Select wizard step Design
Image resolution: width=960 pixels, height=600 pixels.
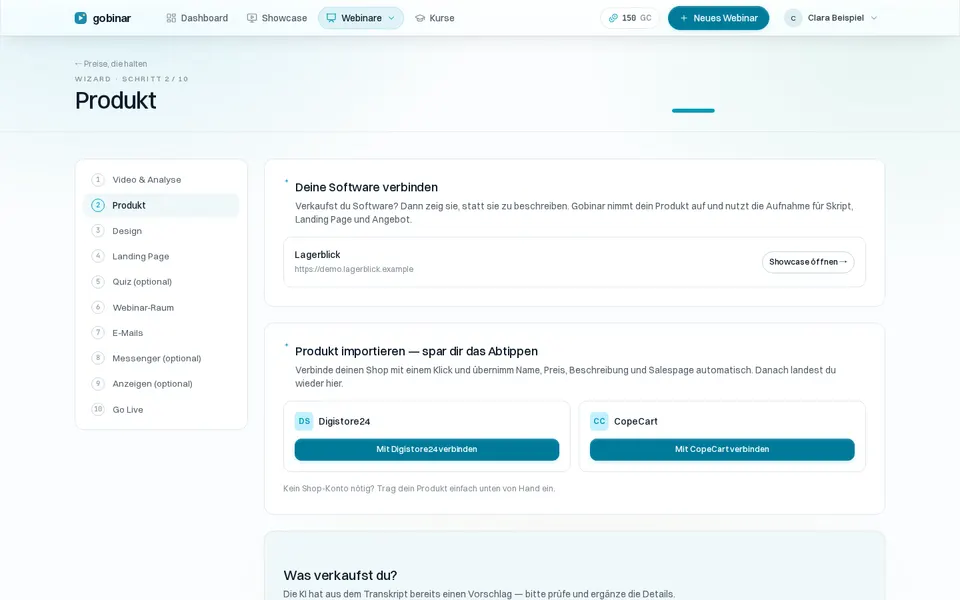pyautogui.click(x=161, y=231)
